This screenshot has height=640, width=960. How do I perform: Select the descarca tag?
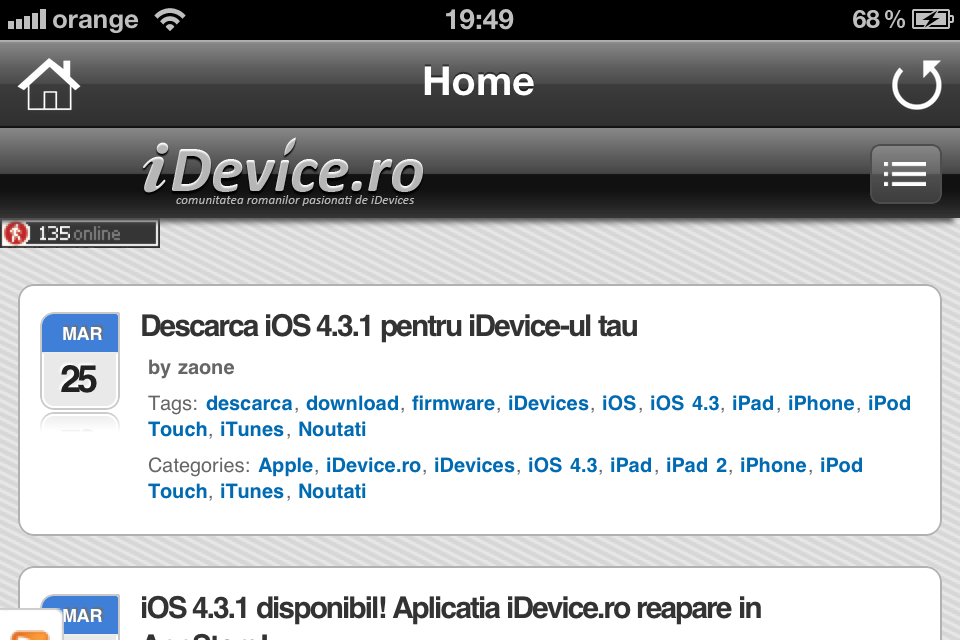pyautogui.click(x=249, y=403)
